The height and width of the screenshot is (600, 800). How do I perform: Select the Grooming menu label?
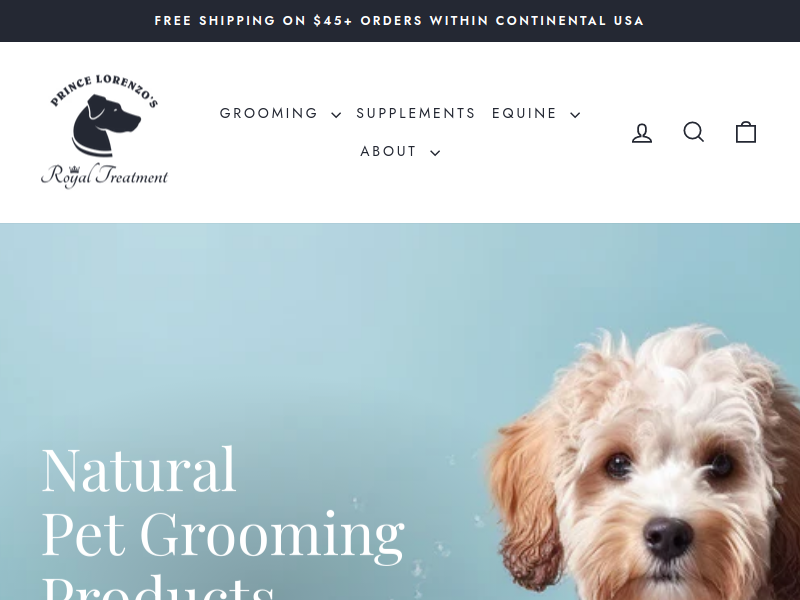(269, 113)
